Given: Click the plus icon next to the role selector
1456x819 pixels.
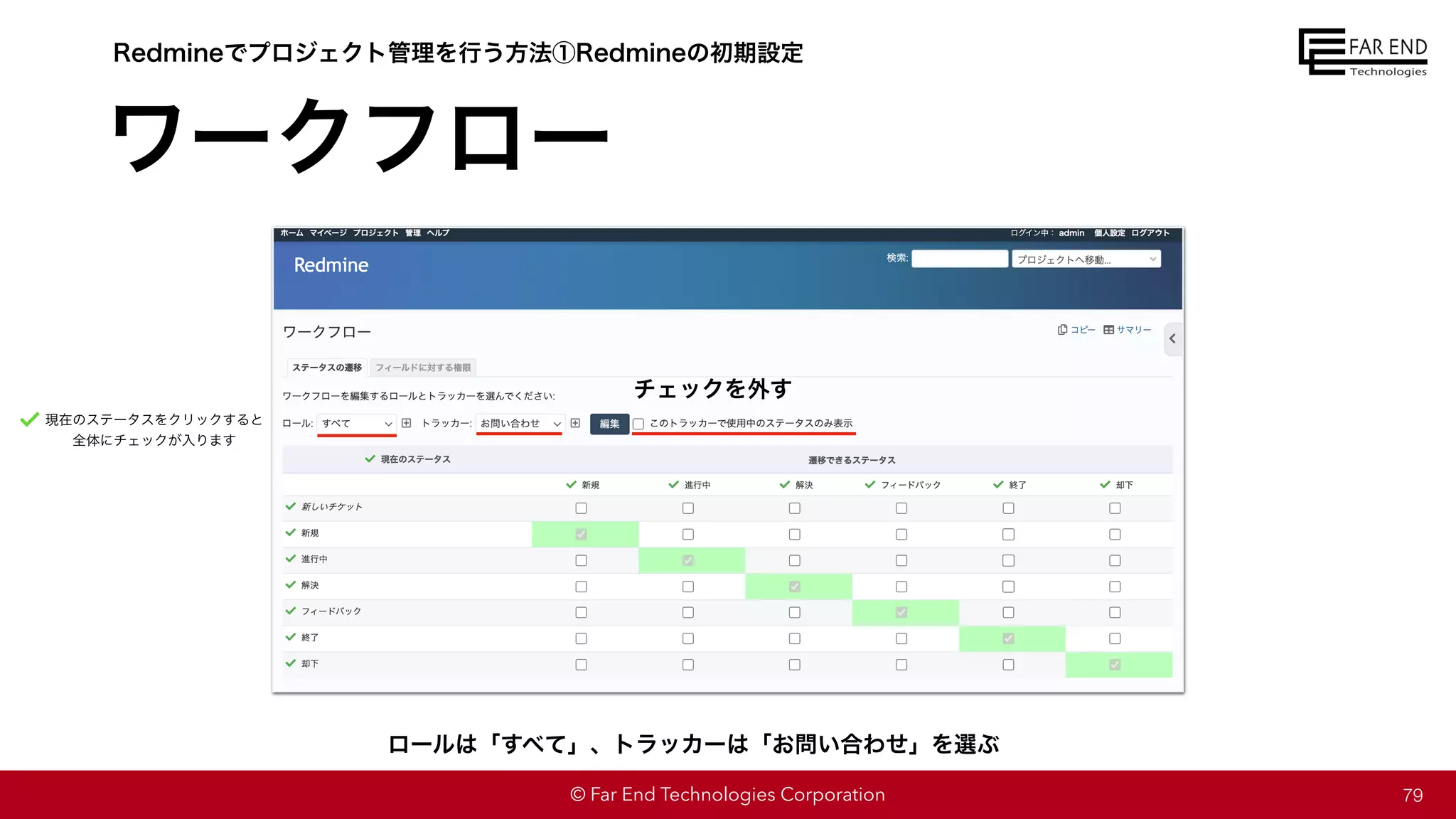Looking at the screenshot, I should point(407,423).
